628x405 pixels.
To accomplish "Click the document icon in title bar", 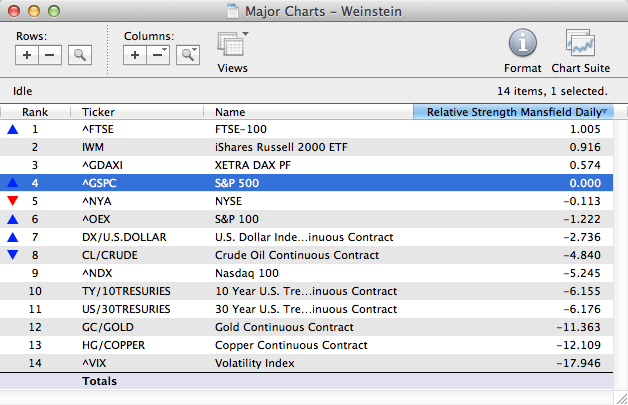I will click(234, 10).
